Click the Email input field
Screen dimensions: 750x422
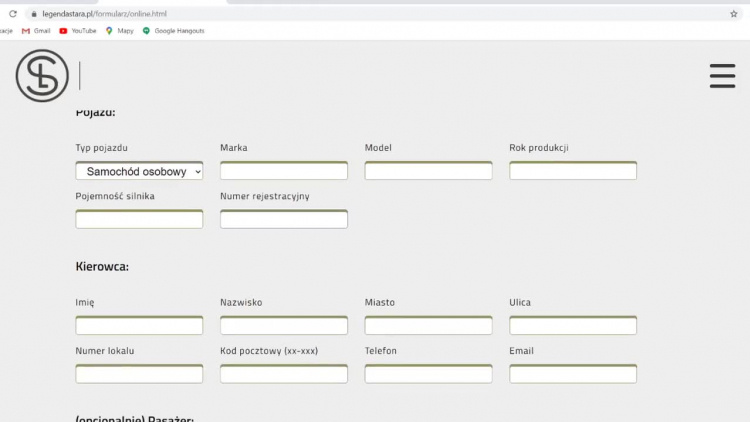(x=573, y=374)
